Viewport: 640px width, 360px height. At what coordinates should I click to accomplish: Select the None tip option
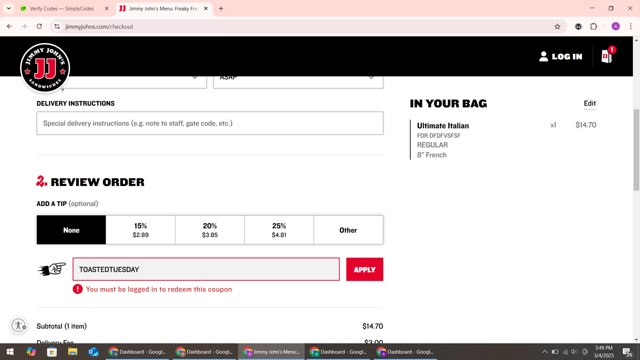point(71,230)
